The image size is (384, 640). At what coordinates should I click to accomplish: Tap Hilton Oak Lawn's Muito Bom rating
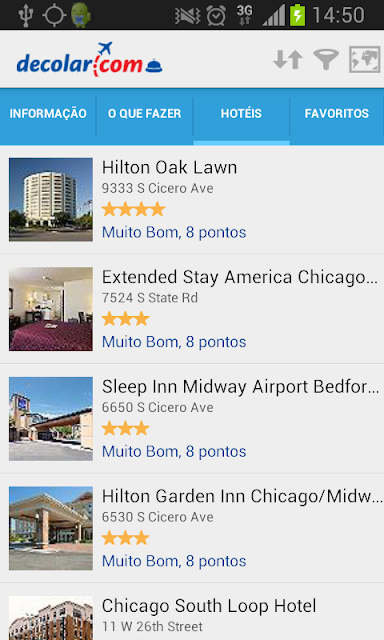point(174,232)
